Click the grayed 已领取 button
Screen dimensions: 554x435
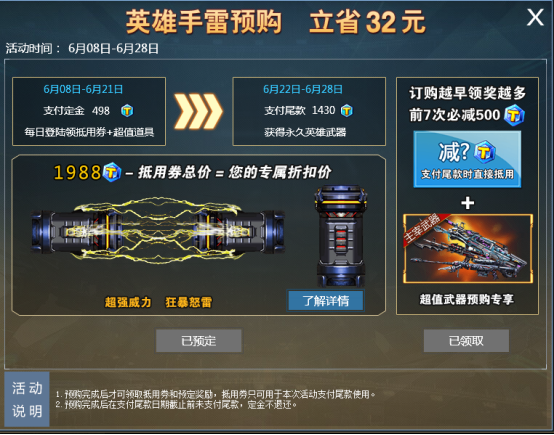coord(466,341)
